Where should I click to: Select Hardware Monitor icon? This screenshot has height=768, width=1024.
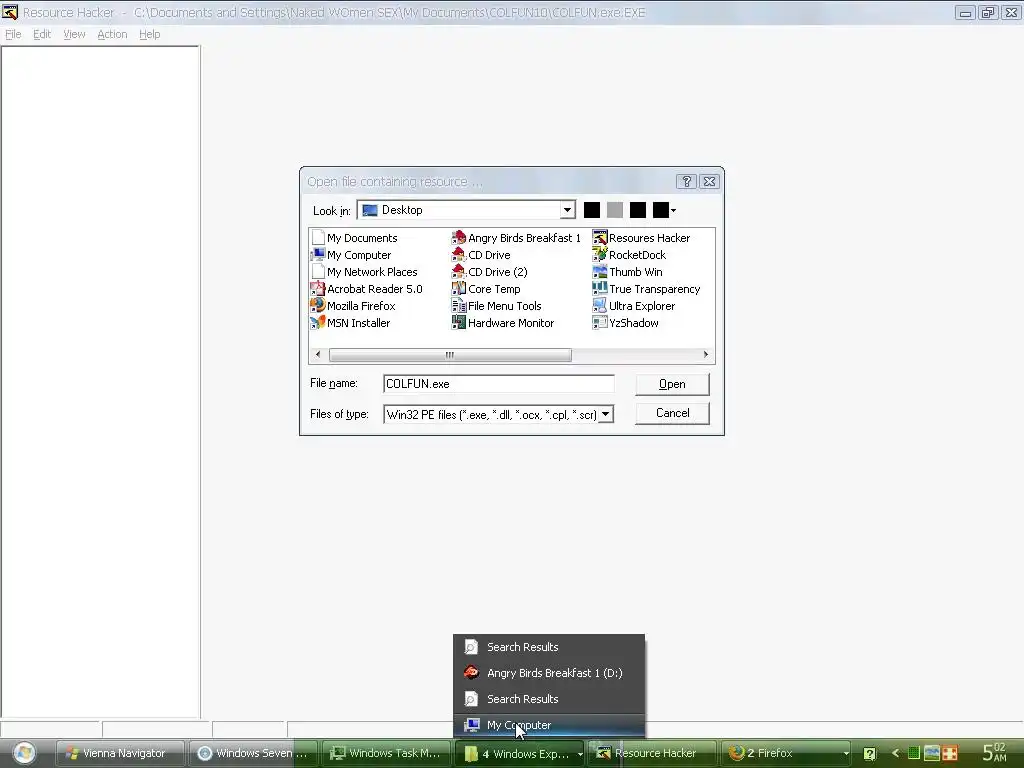(x=459, y=323)
